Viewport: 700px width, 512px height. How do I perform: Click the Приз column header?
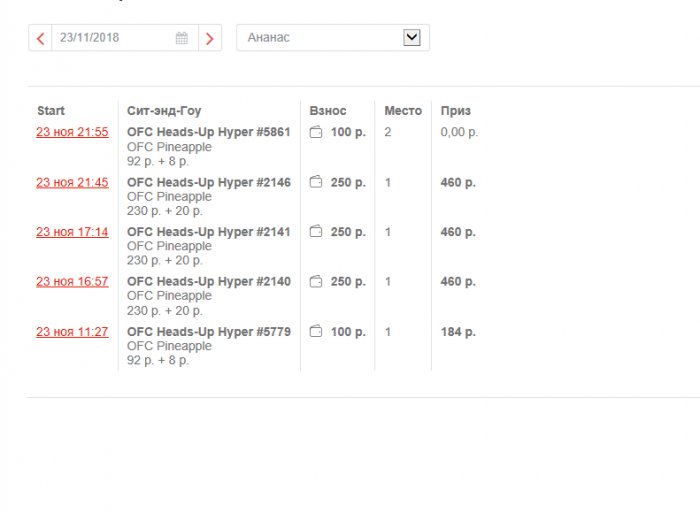tap(456, 111)
